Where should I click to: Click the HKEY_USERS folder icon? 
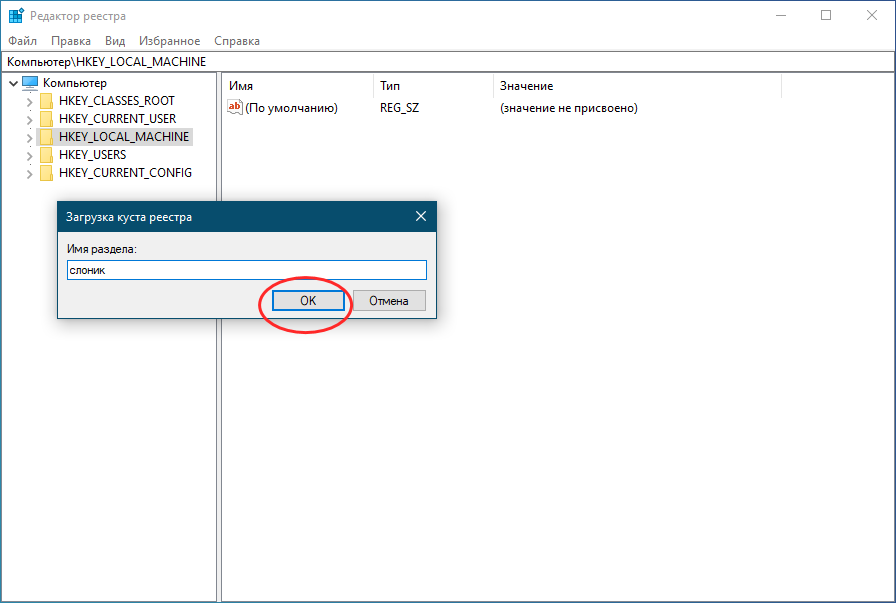pos(47,155)
